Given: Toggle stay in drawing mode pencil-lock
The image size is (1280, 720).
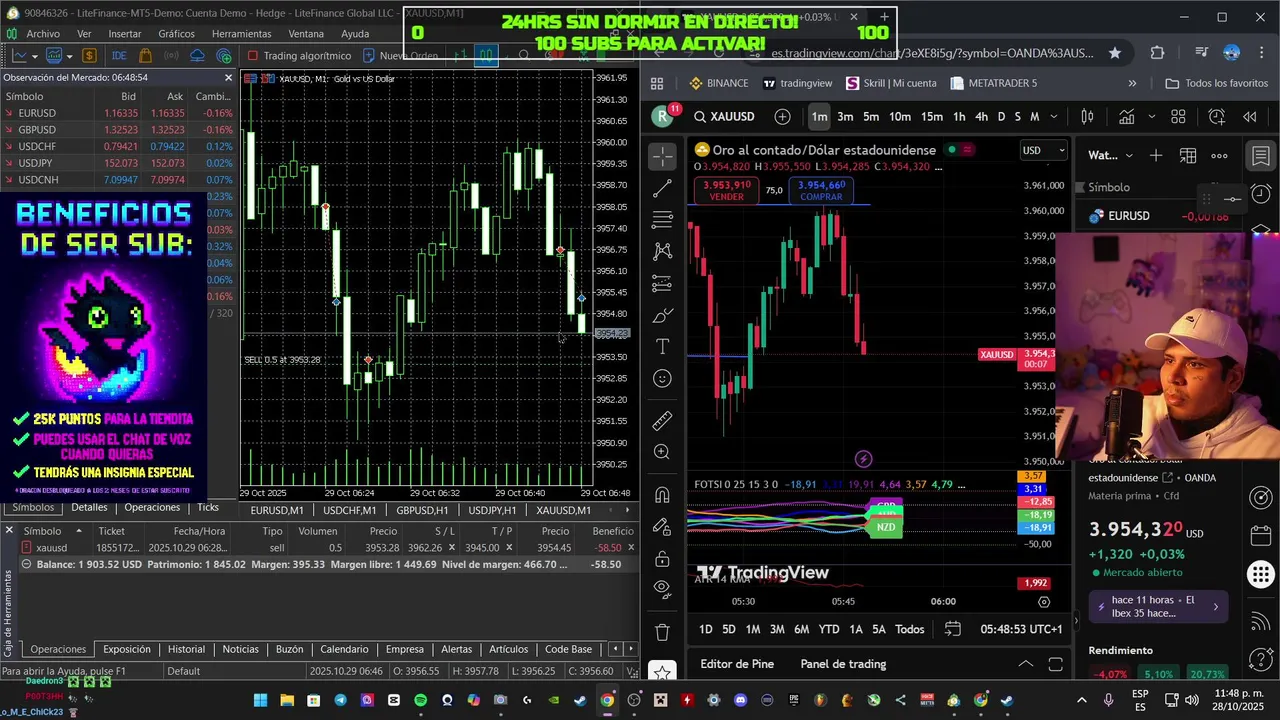Looking at the screenshot, I should pos(662,527).
